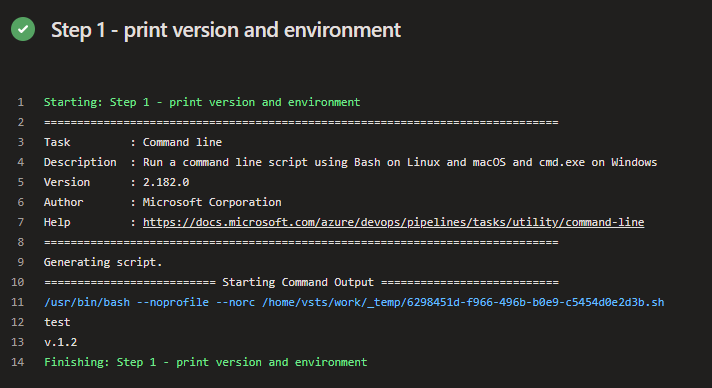Click line number 14 at bottom
Image resolution: width=712 pixels, height=388 pixels.
coord(18,362)
